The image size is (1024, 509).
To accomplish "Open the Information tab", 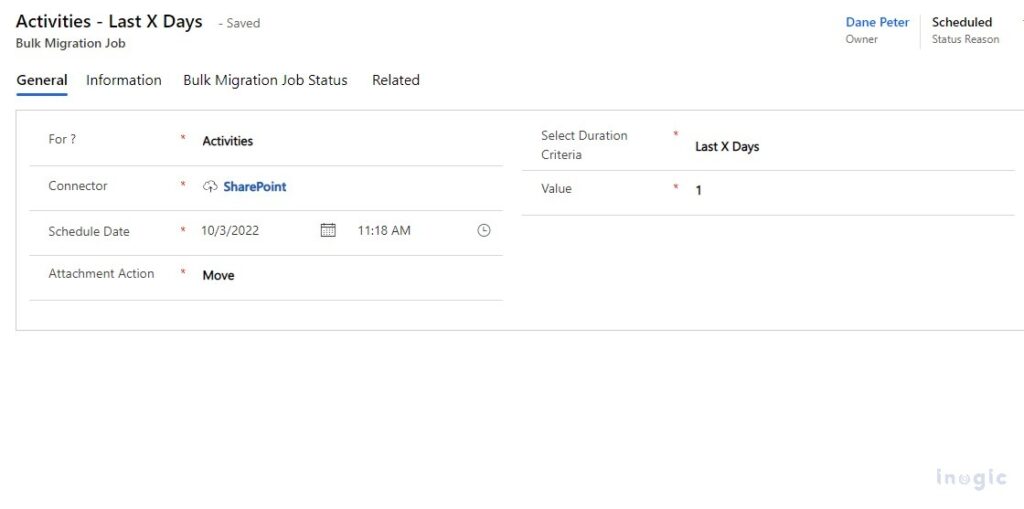I will 124,80.
